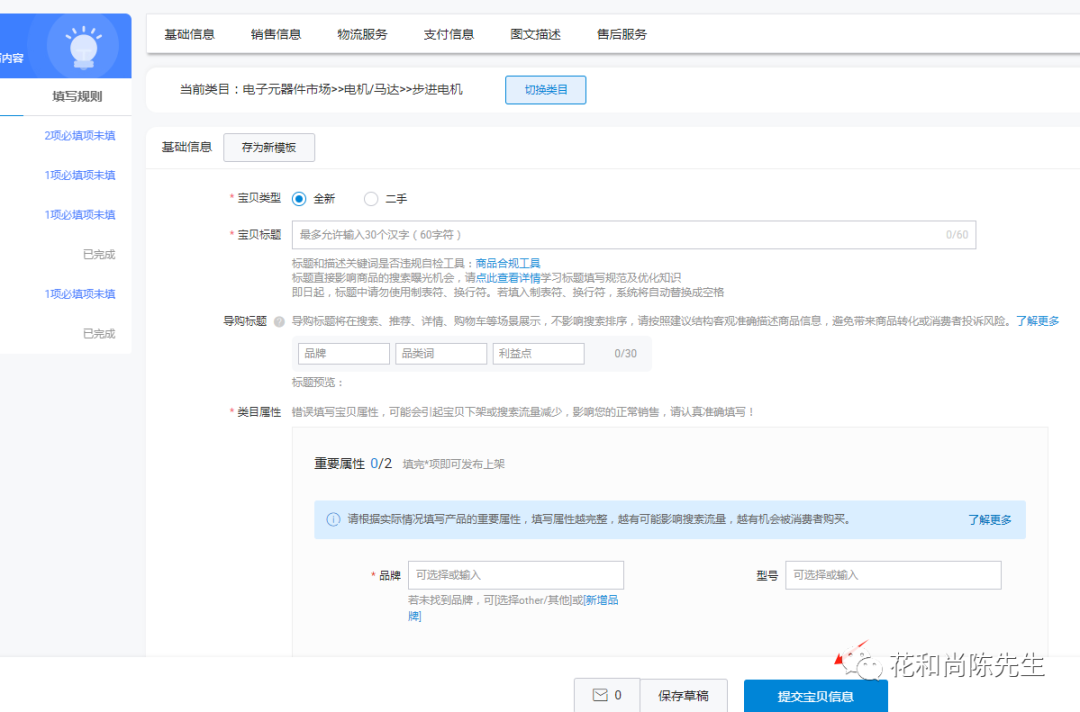This screenshot has width=1080, height=712.
Task: Click the 品类词 input box
Action: pos(441,352)
